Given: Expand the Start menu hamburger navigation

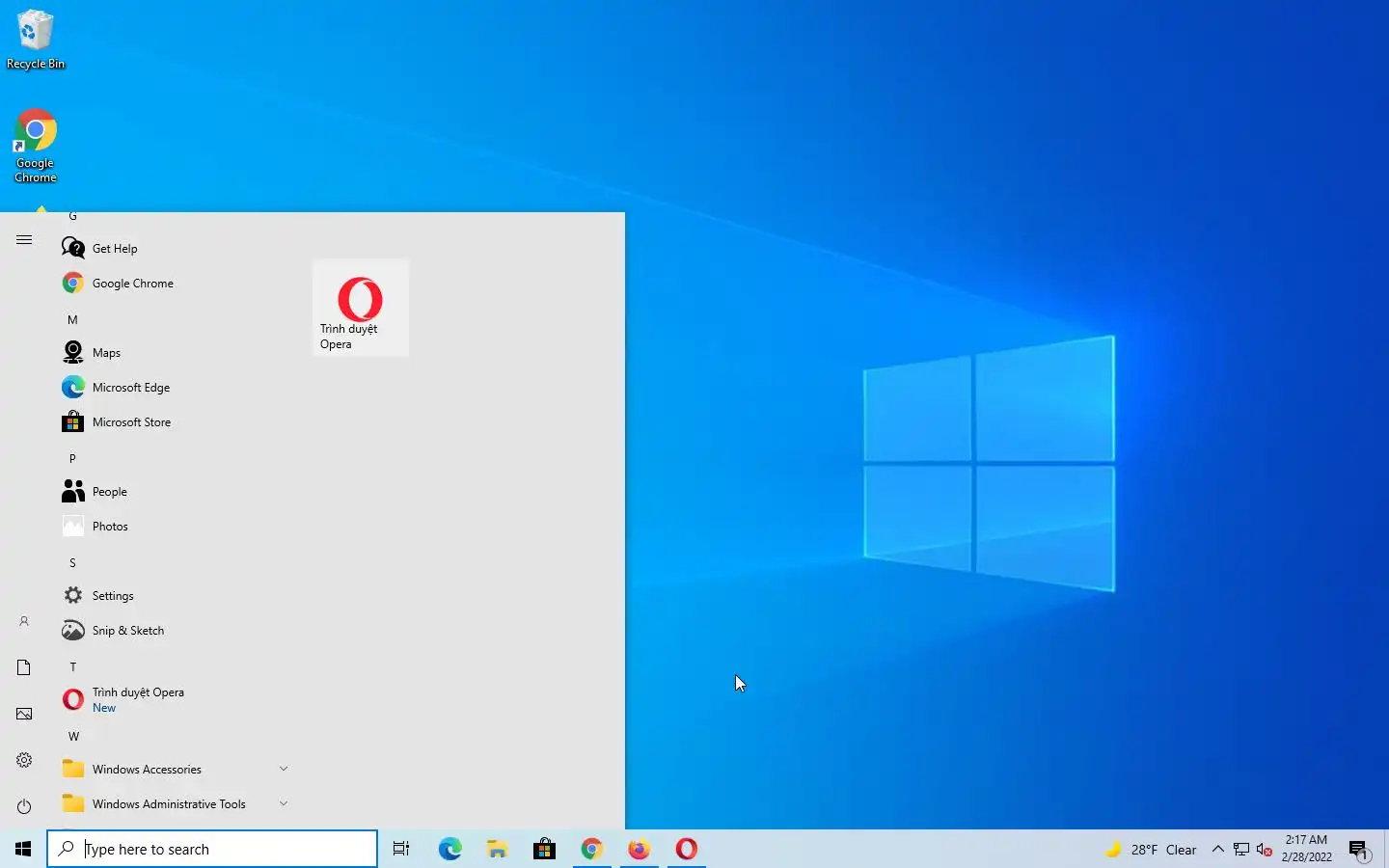Looking at the screenshot, I should pos(24,239).
